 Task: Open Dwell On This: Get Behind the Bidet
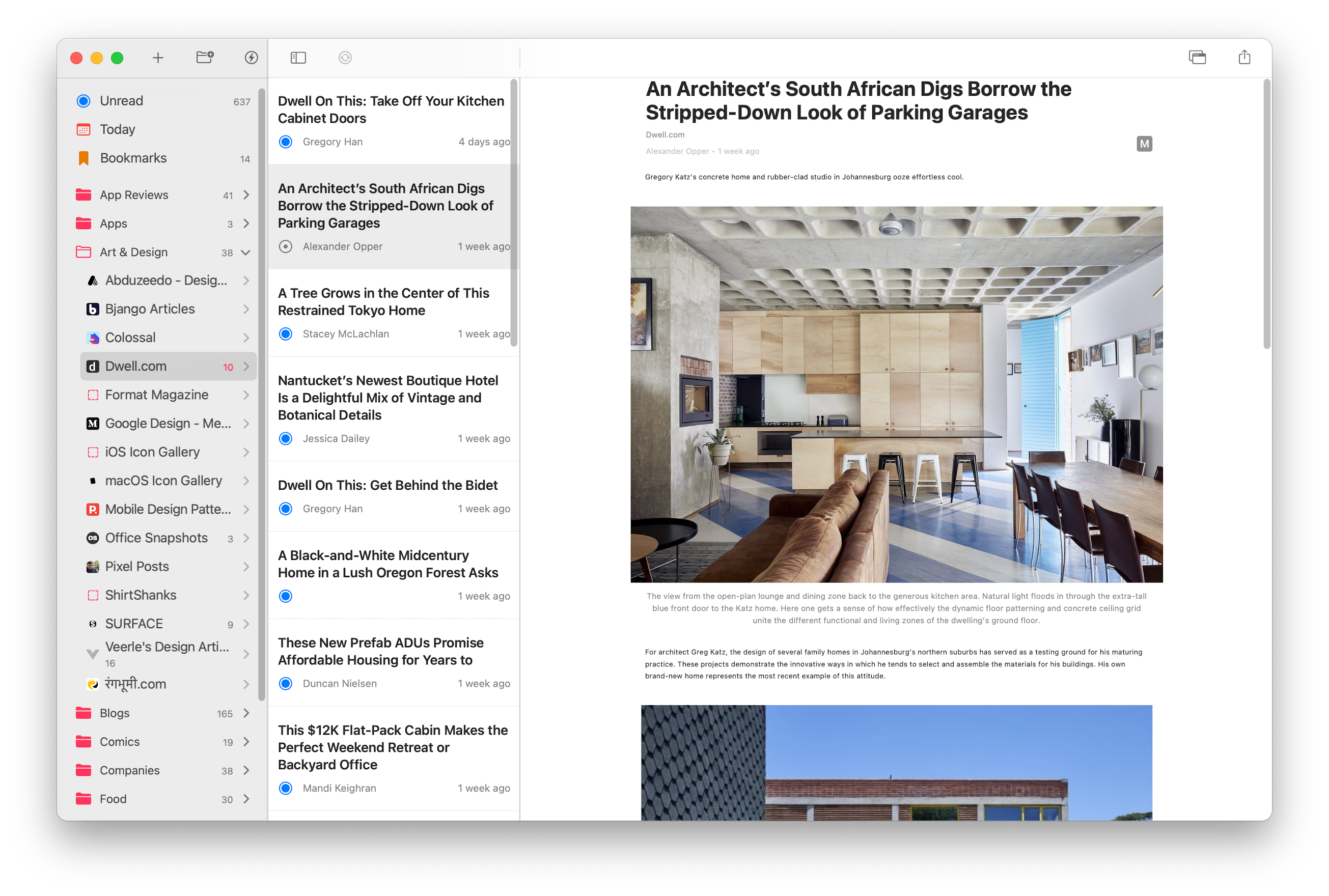[393, 496]
